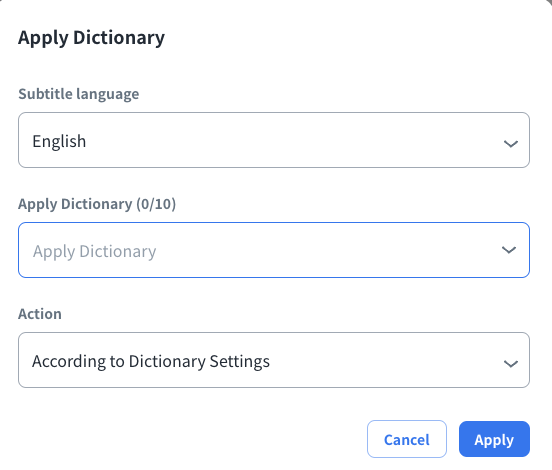Click the English text in the language selector
Viewport: 552px width, 470px height.
click(59, 142)
